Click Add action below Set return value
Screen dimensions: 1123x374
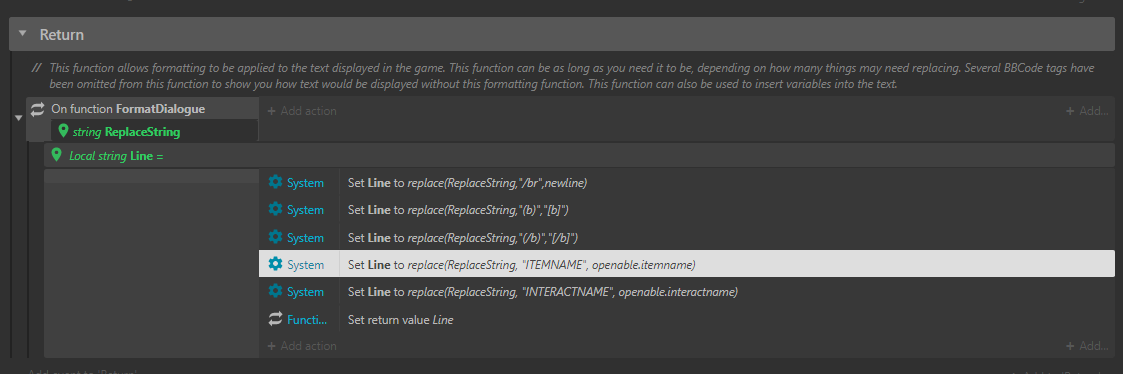[302, 346]
